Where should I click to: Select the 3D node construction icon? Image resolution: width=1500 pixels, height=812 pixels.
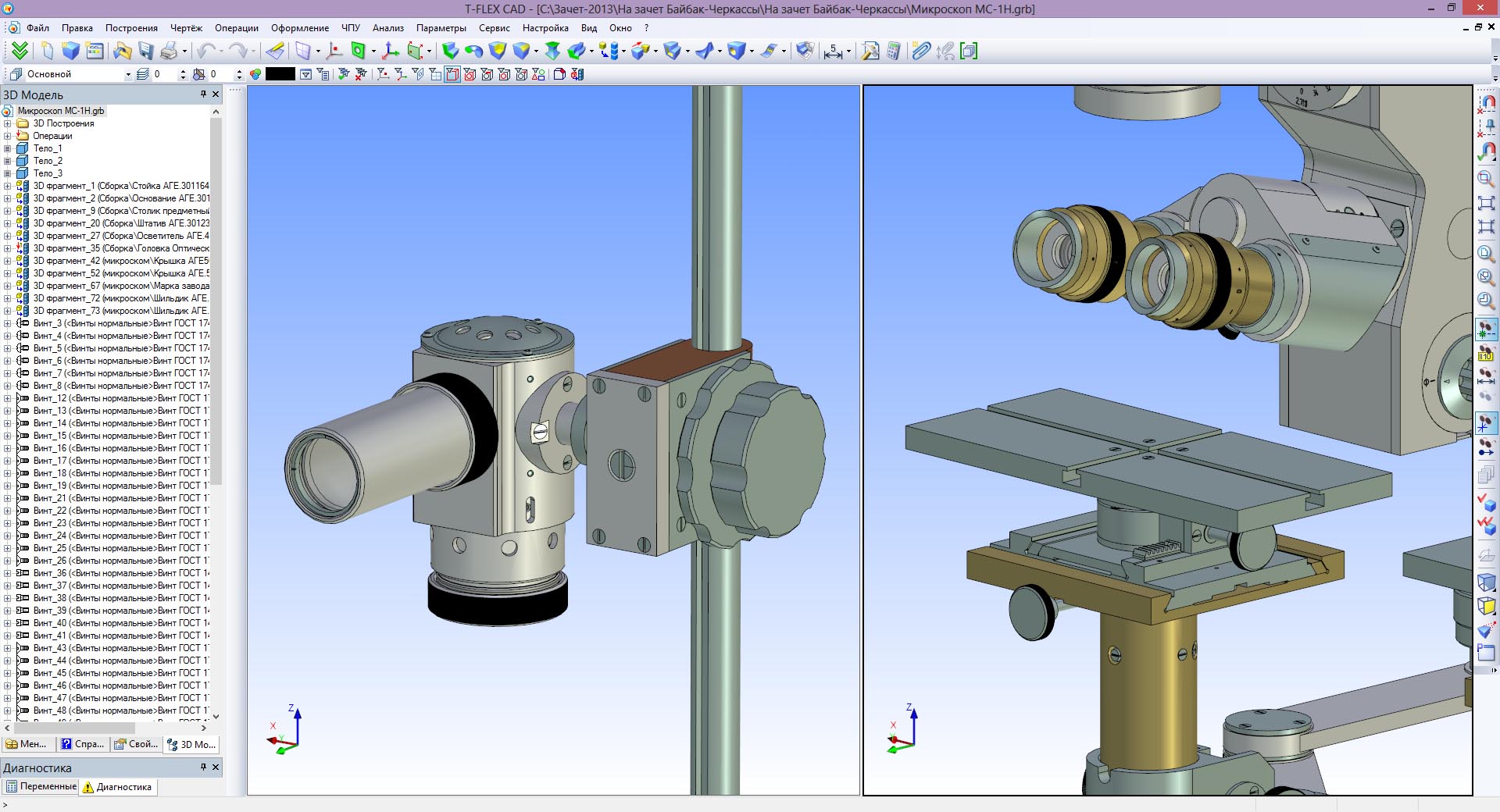pyautogui.click(x=334, y=51)
